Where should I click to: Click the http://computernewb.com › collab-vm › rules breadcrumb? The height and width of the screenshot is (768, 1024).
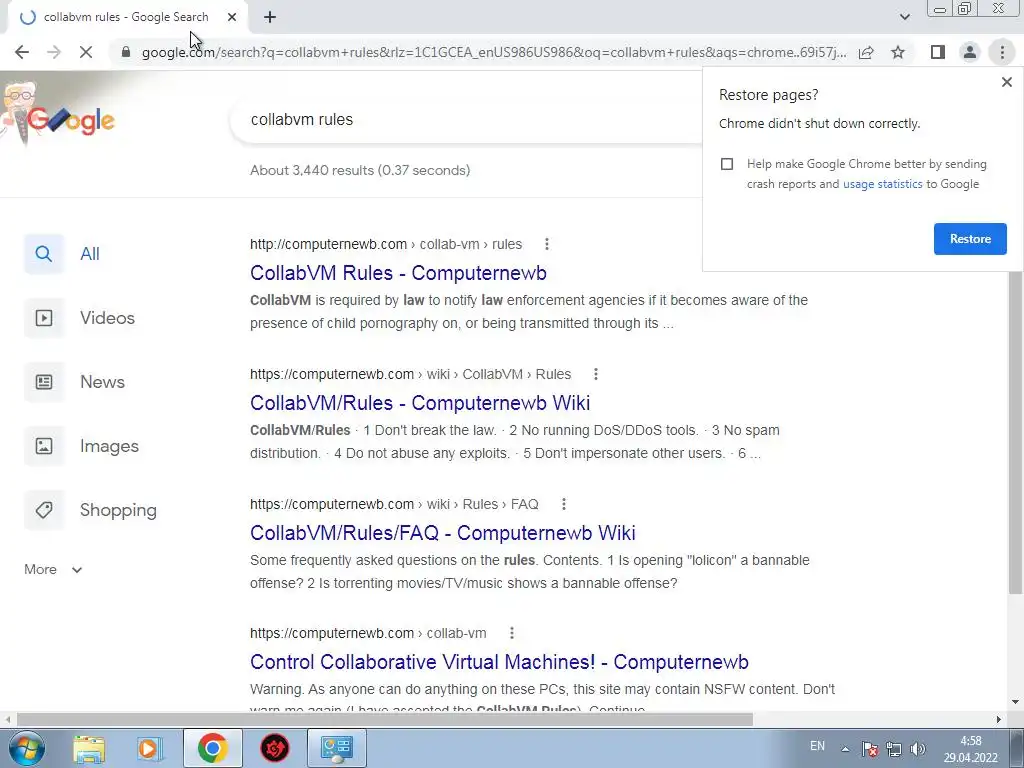[x=386, y=244]
